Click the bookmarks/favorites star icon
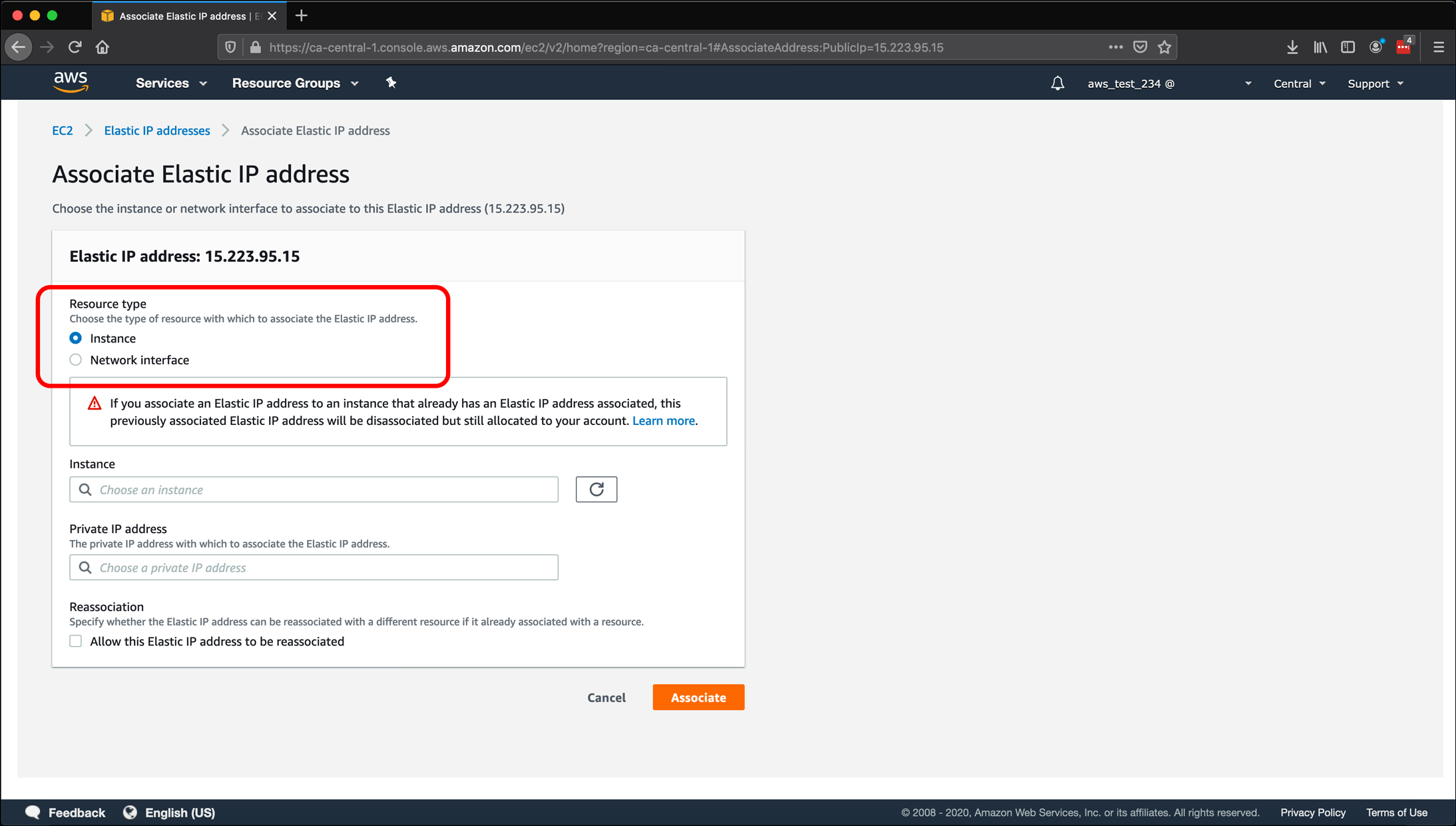 click(x=1163, y=47)
